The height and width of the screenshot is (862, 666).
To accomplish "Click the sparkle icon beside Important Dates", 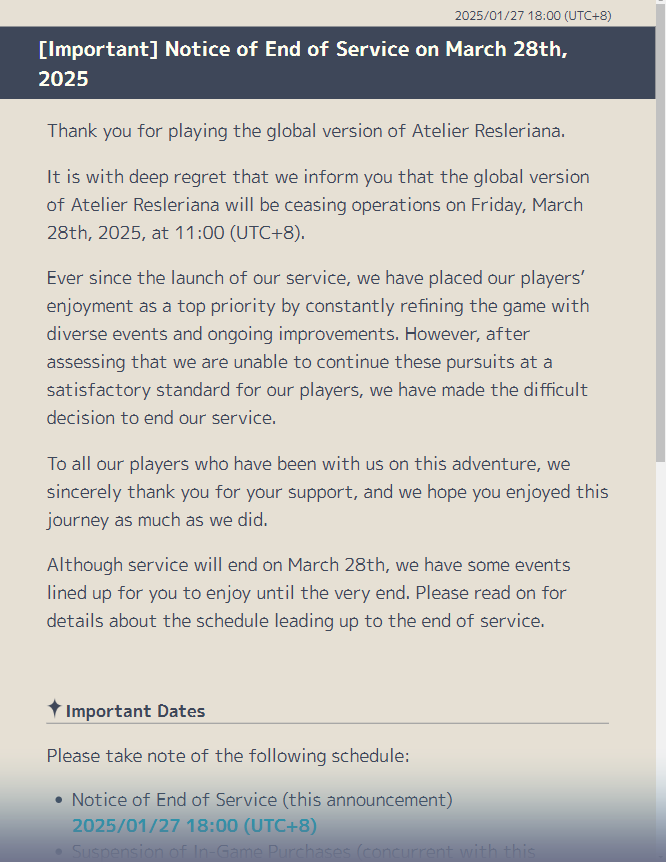I will [55, 708].
